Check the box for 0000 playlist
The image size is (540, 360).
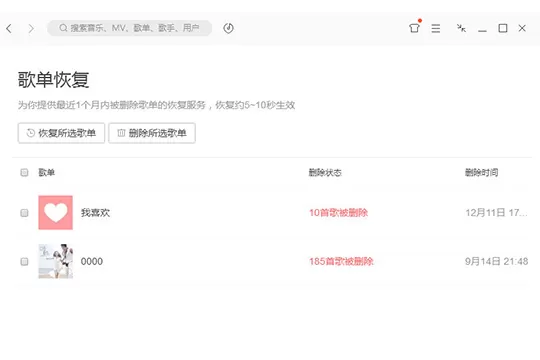click(24, 261)
